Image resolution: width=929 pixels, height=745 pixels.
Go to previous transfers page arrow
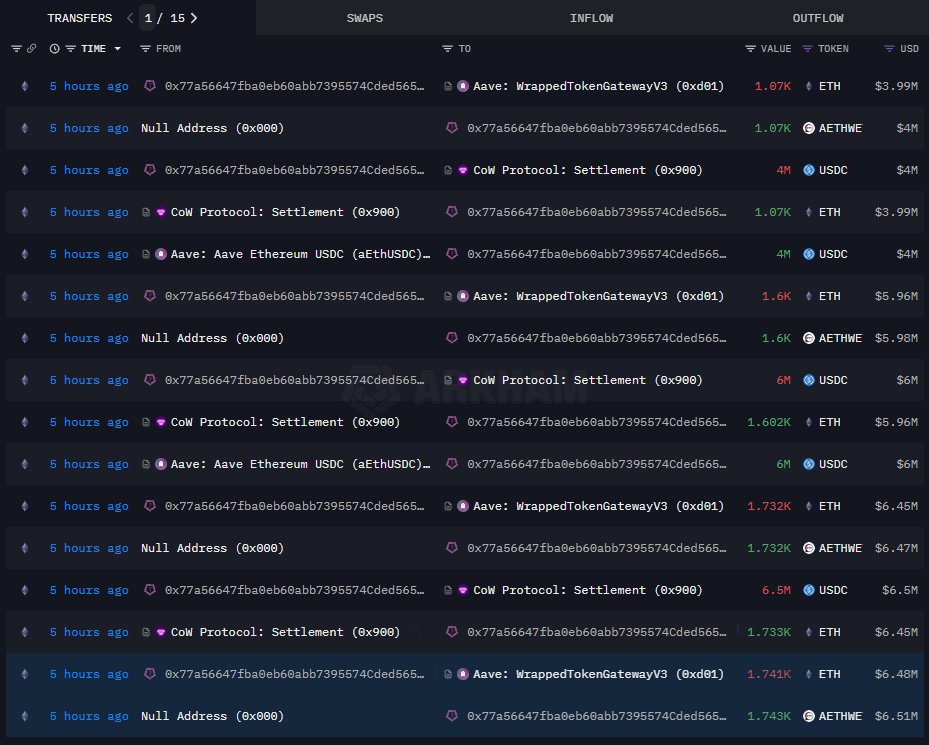pos(130,18)
